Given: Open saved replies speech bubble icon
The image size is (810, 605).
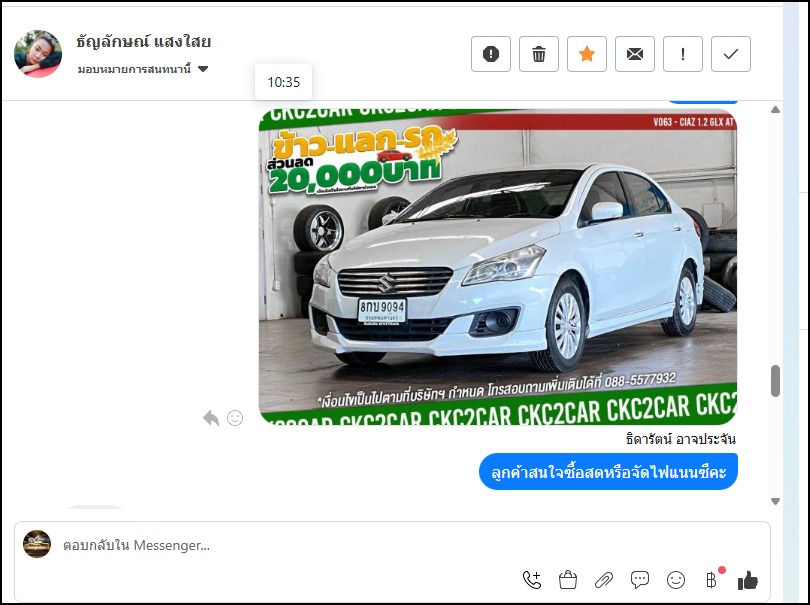Looking at the screenshot, I should point(640,580).
